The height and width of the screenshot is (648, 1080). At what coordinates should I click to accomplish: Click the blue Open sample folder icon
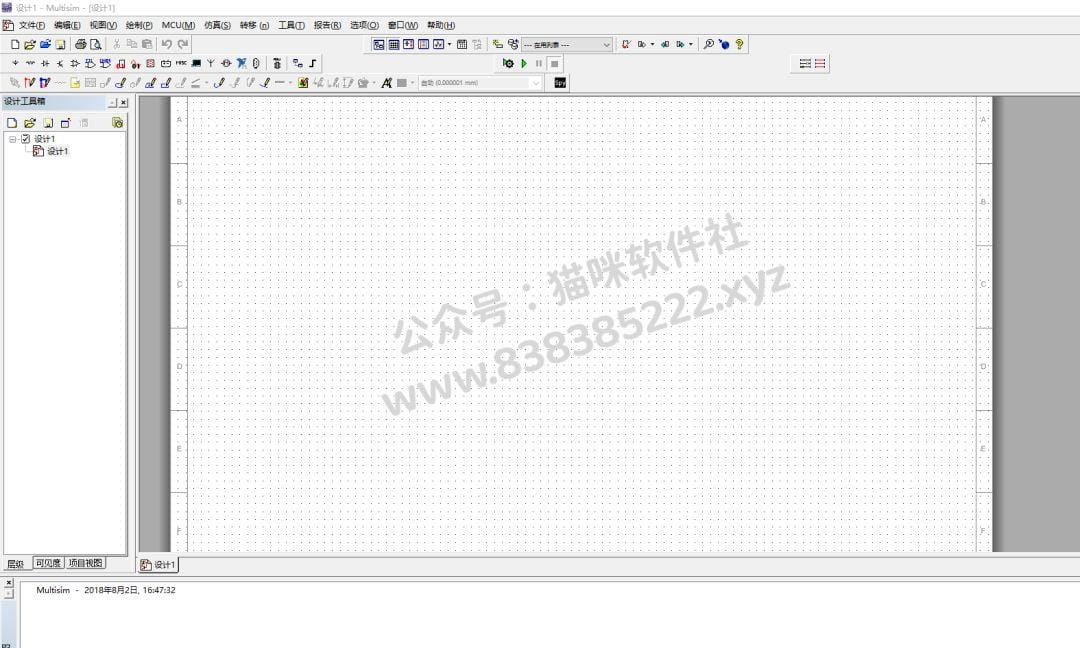coord(45,44)
